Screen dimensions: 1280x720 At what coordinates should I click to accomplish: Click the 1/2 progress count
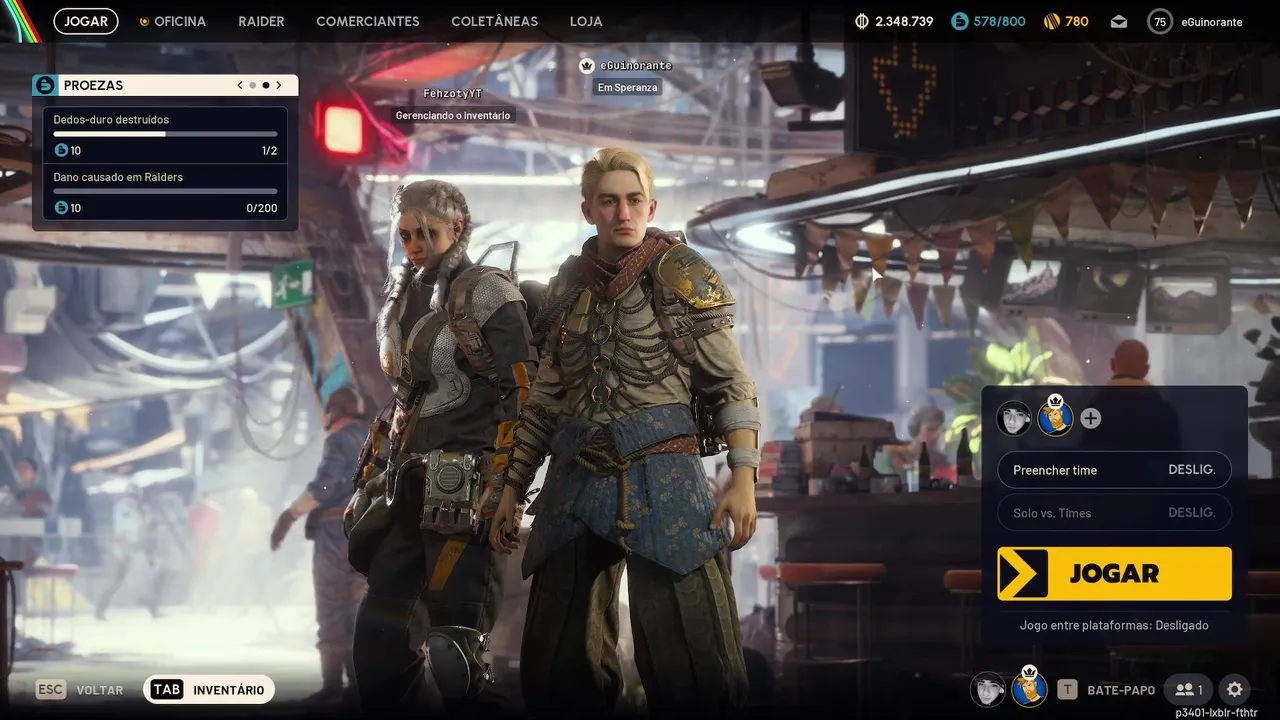269,151
